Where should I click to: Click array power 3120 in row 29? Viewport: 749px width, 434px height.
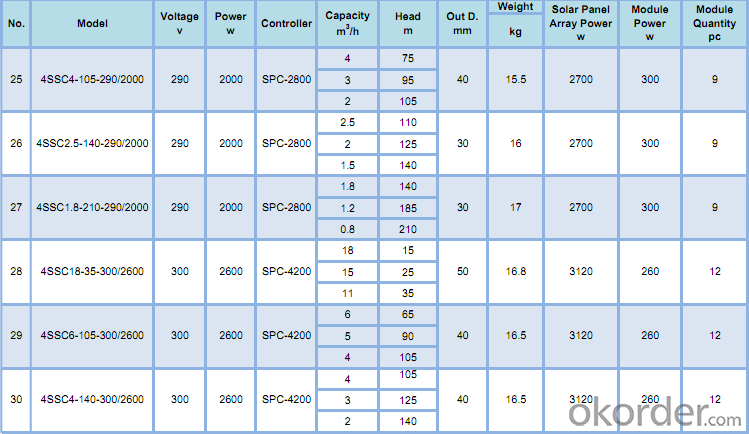click(580, 335)
